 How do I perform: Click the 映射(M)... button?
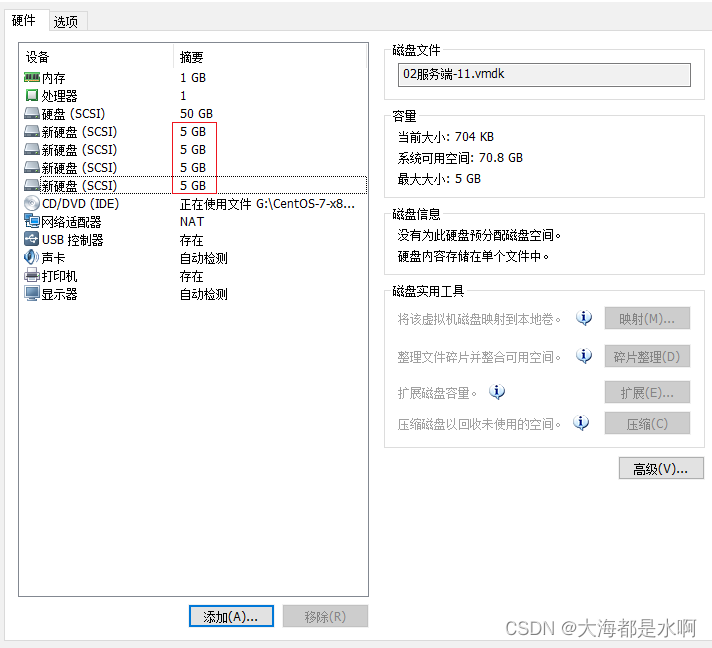[647, 318]
